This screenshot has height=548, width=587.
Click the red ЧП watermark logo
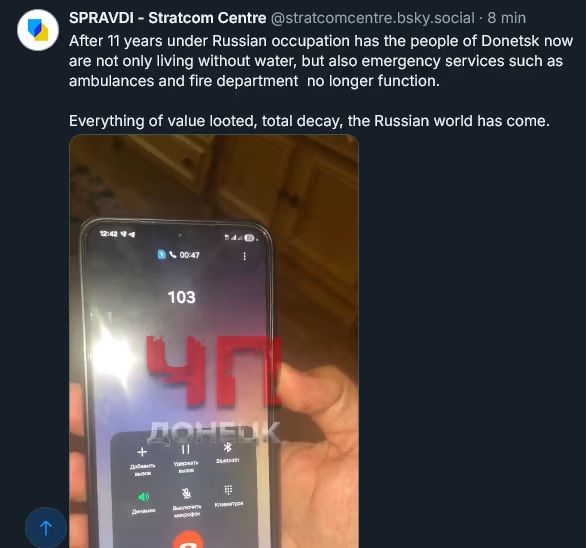point(213,371)
